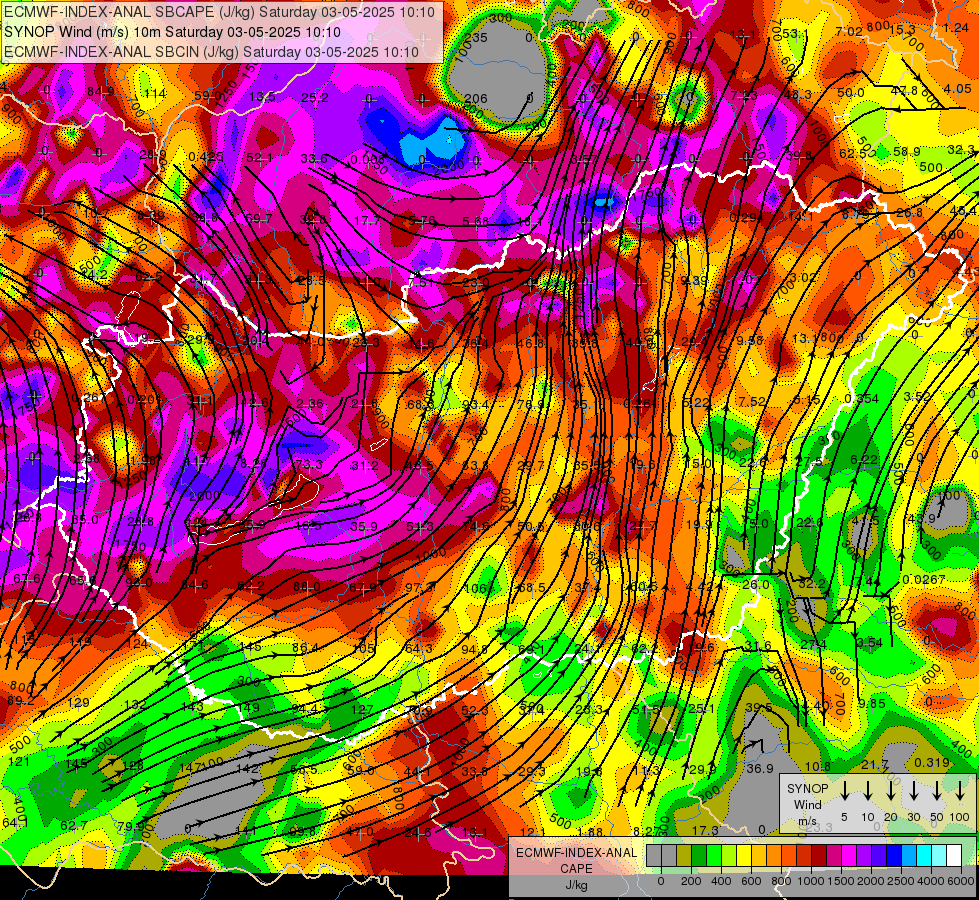Click station value 62.7
Image resolution: width=979 pixels, height=900 pixels.
pyautogui.click(x=74, y=826)
